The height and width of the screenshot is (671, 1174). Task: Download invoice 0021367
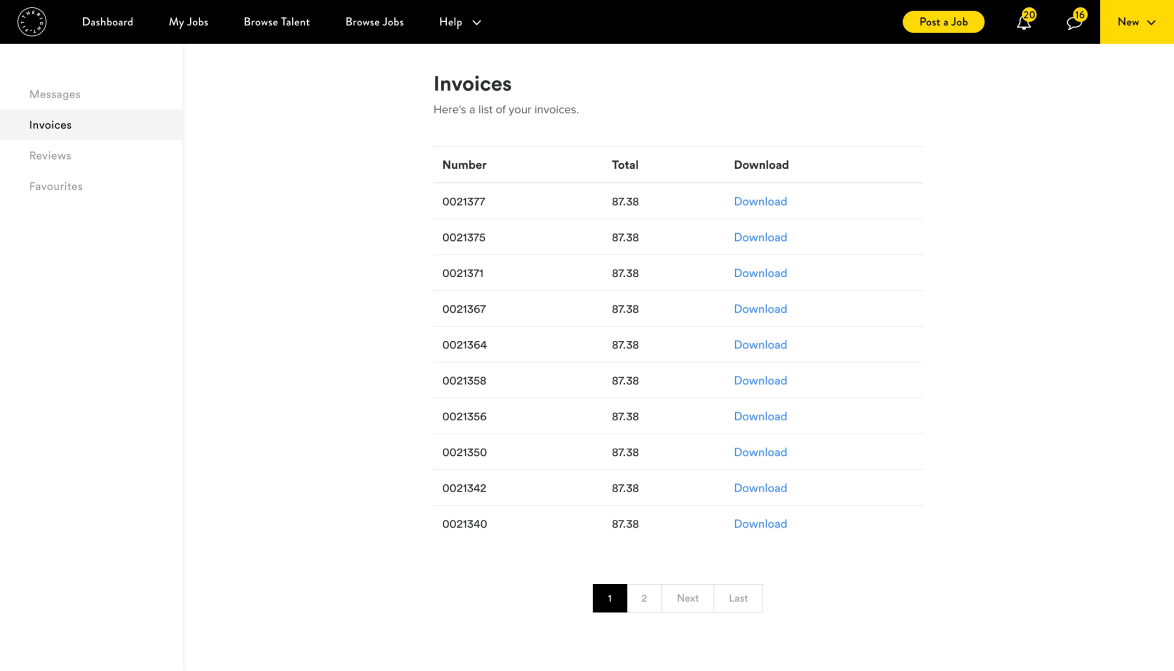(x=760, y=309)
